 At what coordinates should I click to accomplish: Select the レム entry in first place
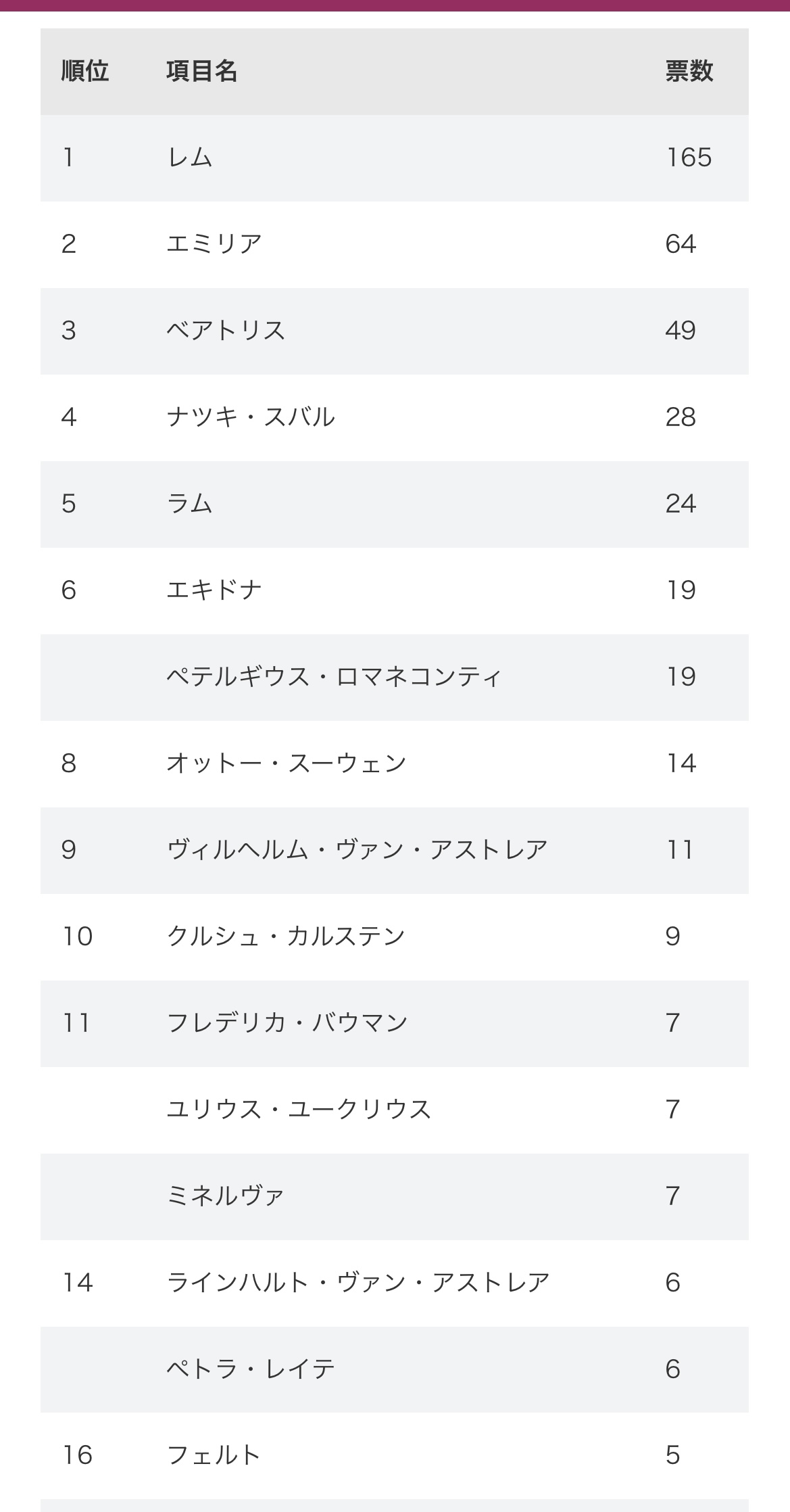click(x=190, y=158)
